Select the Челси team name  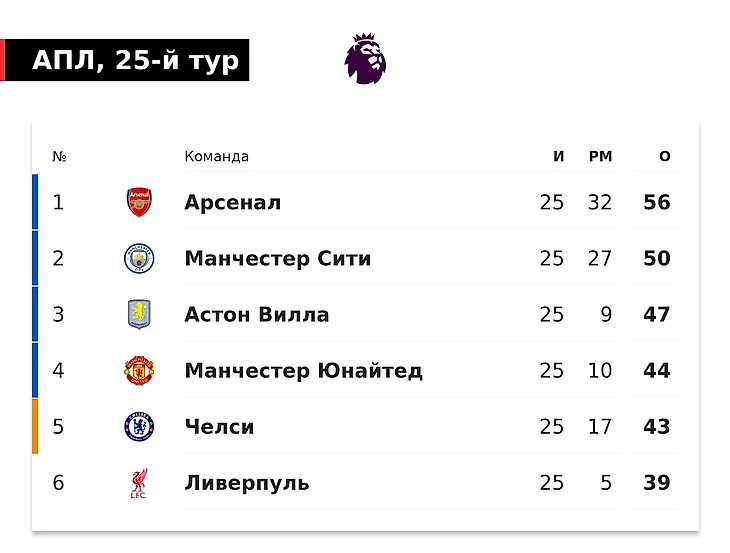tap(219, 427)
